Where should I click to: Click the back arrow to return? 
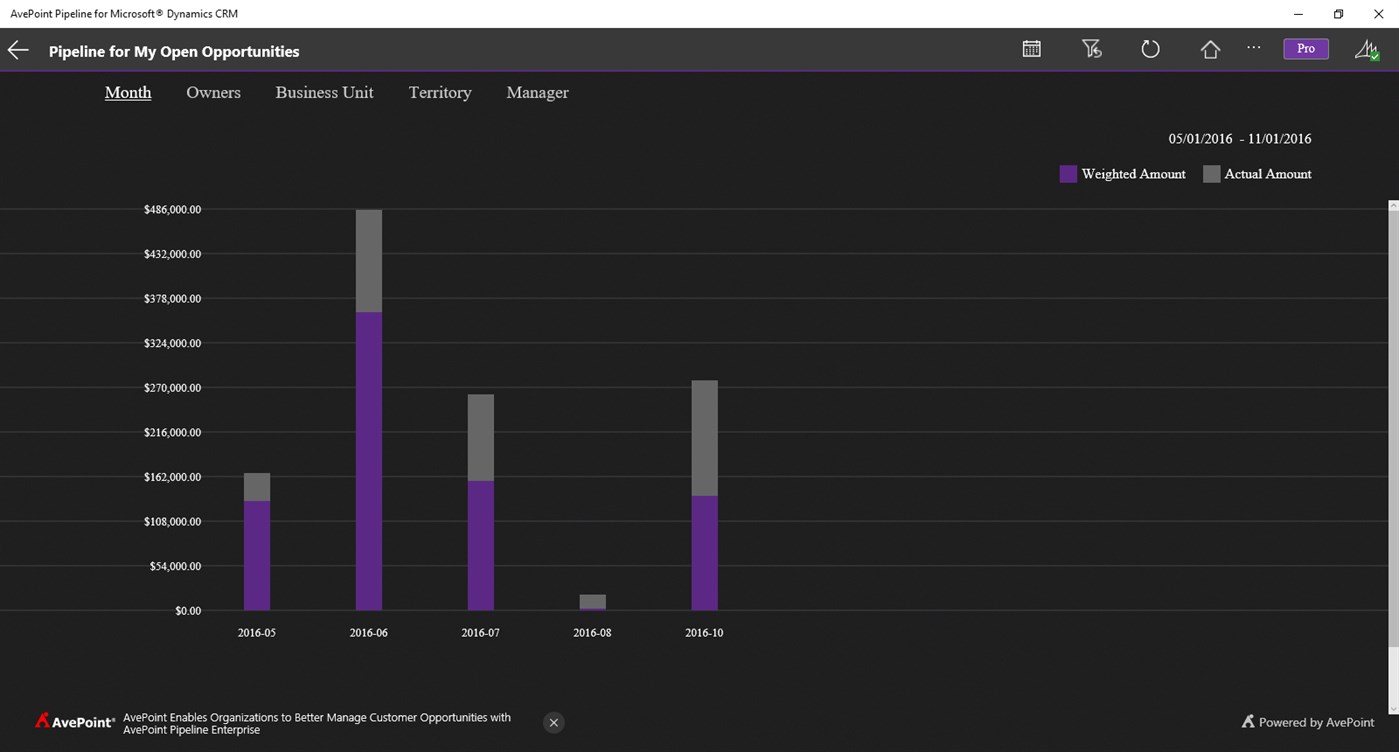(17, 49)
